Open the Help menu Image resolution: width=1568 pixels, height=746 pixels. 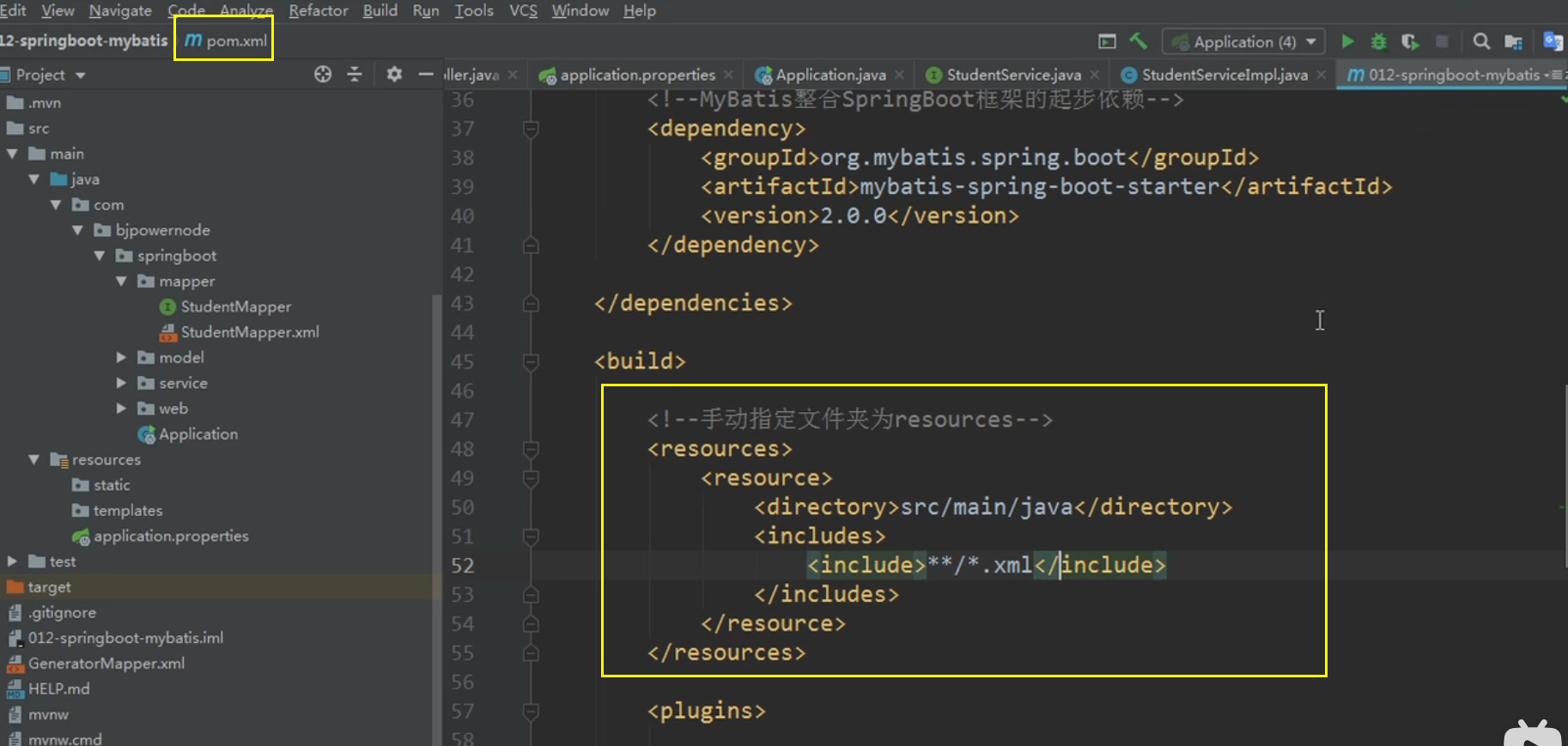640,10
